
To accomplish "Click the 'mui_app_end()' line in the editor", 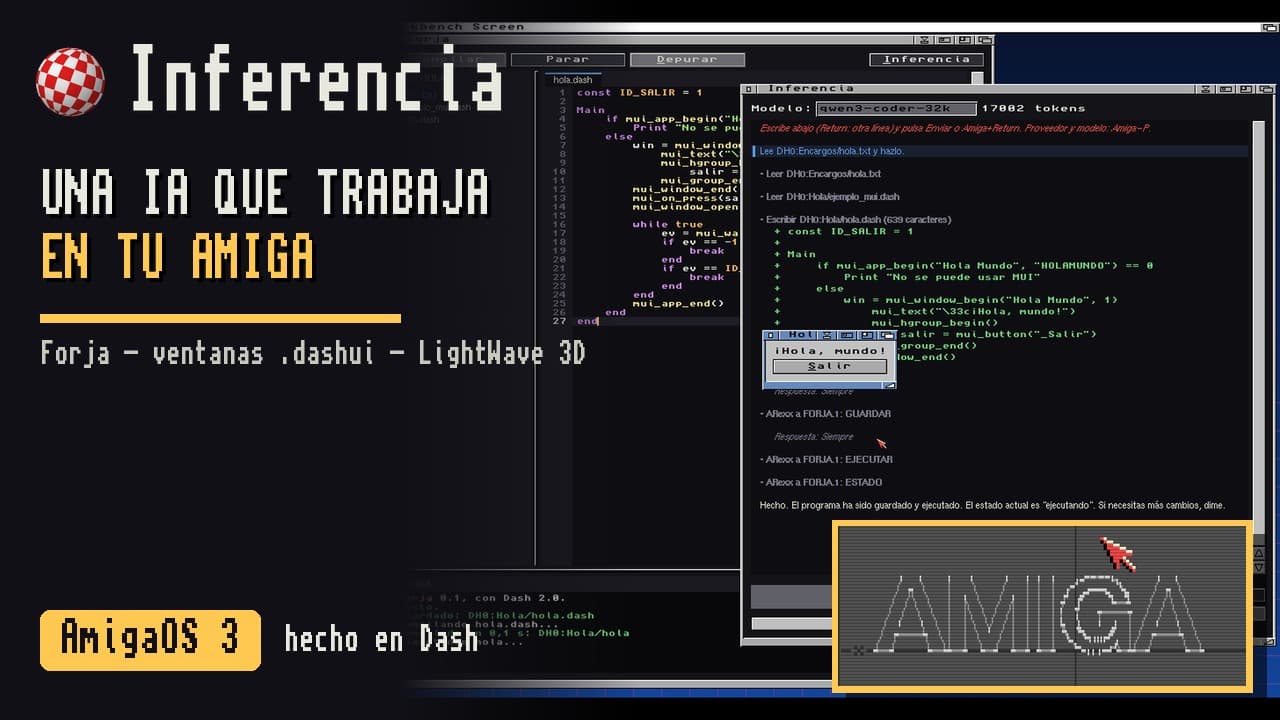I will [x=678, y=302].
